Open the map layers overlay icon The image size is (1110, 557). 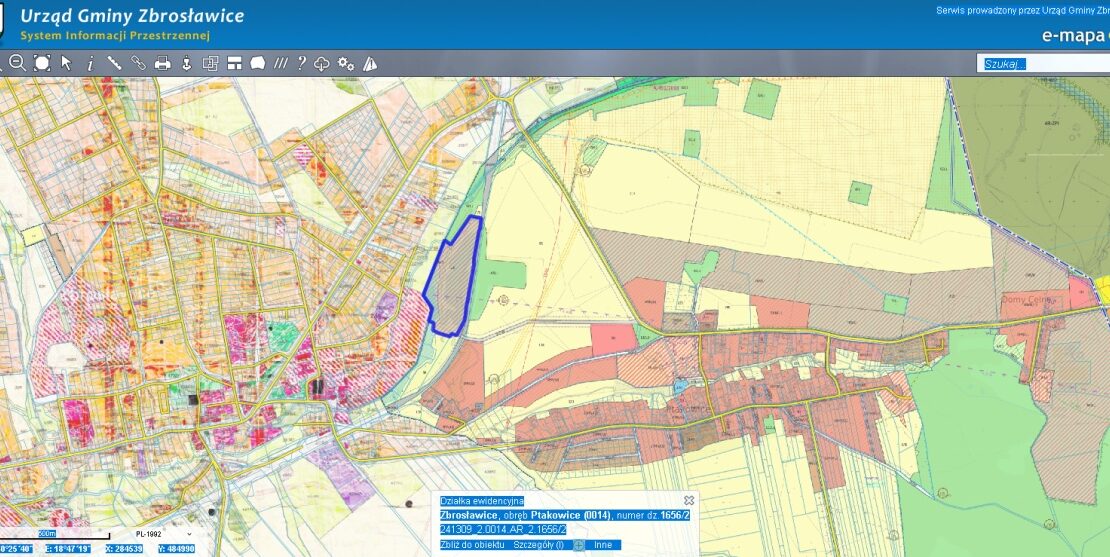coord(210,63)
